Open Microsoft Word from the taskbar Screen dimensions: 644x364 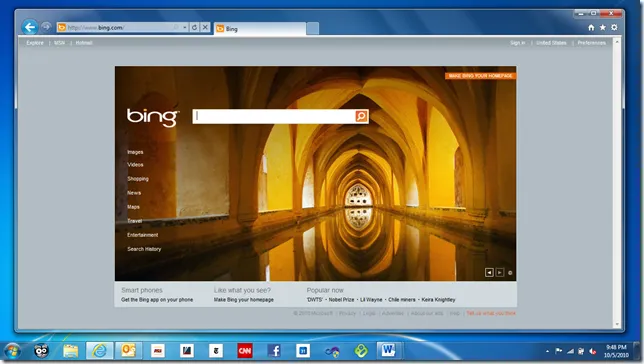pos(388,351)
